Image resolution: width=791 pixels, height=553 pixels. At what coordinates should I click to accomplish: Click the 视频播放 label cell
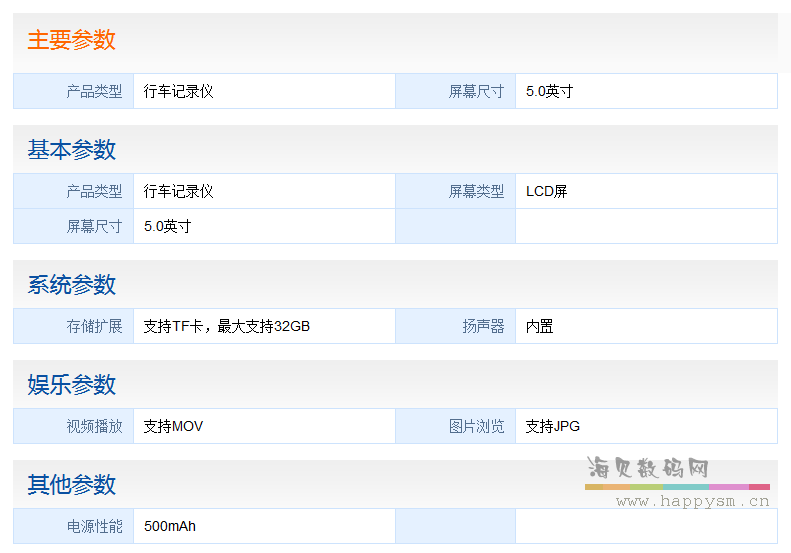click(94, 426)
